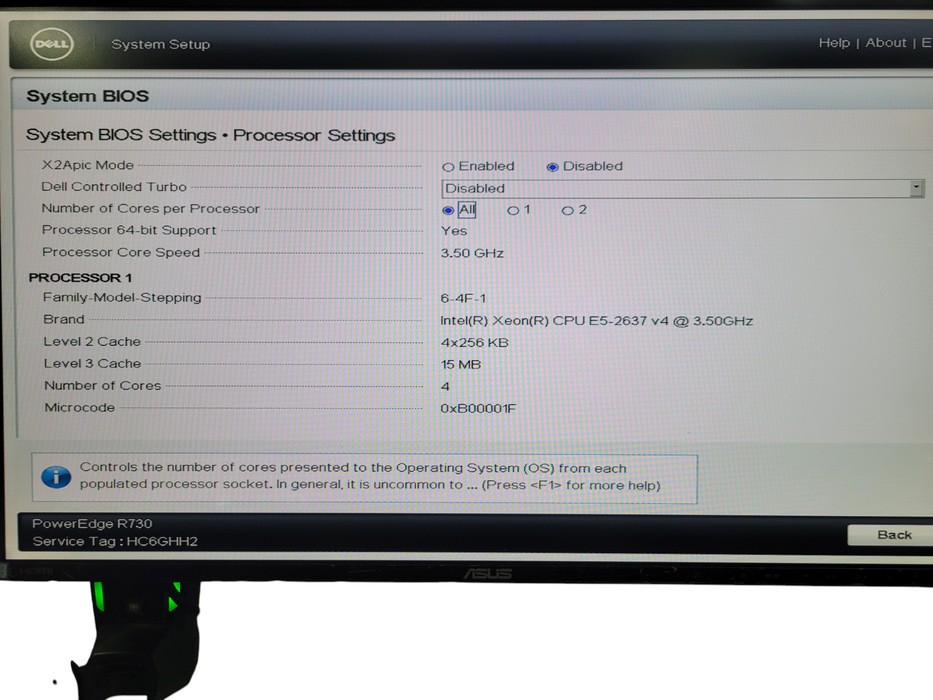The width and height of the screenshot is (933, 700).
Task: Click the 15 MB cache value
Action: (461, 364)
